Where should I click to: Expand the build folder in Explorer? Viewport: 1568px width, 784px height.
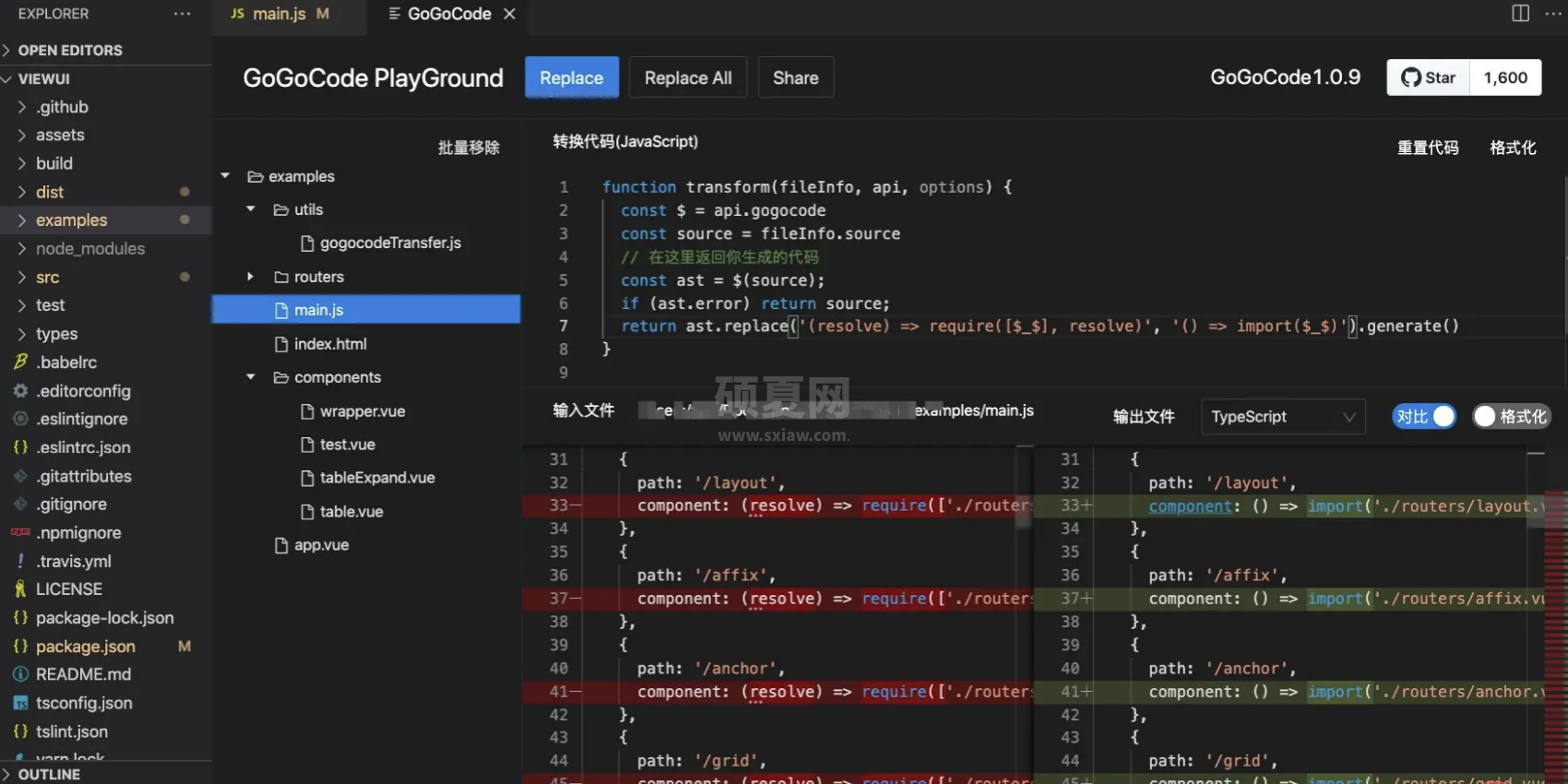click(x=106, y=163)
